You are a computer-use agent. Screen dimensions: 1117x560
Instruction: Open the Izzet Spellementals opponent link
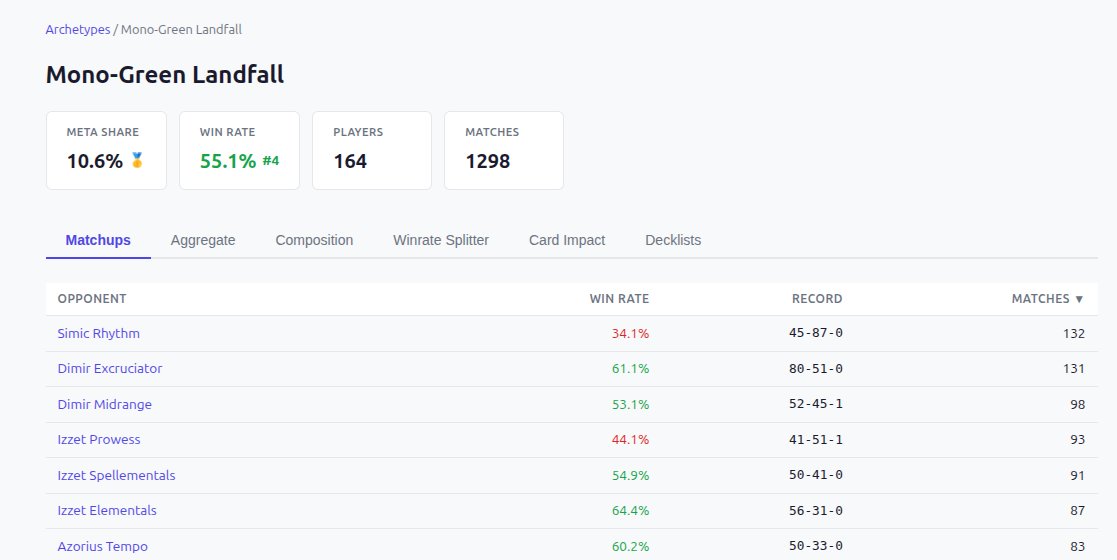click(116, 475)
